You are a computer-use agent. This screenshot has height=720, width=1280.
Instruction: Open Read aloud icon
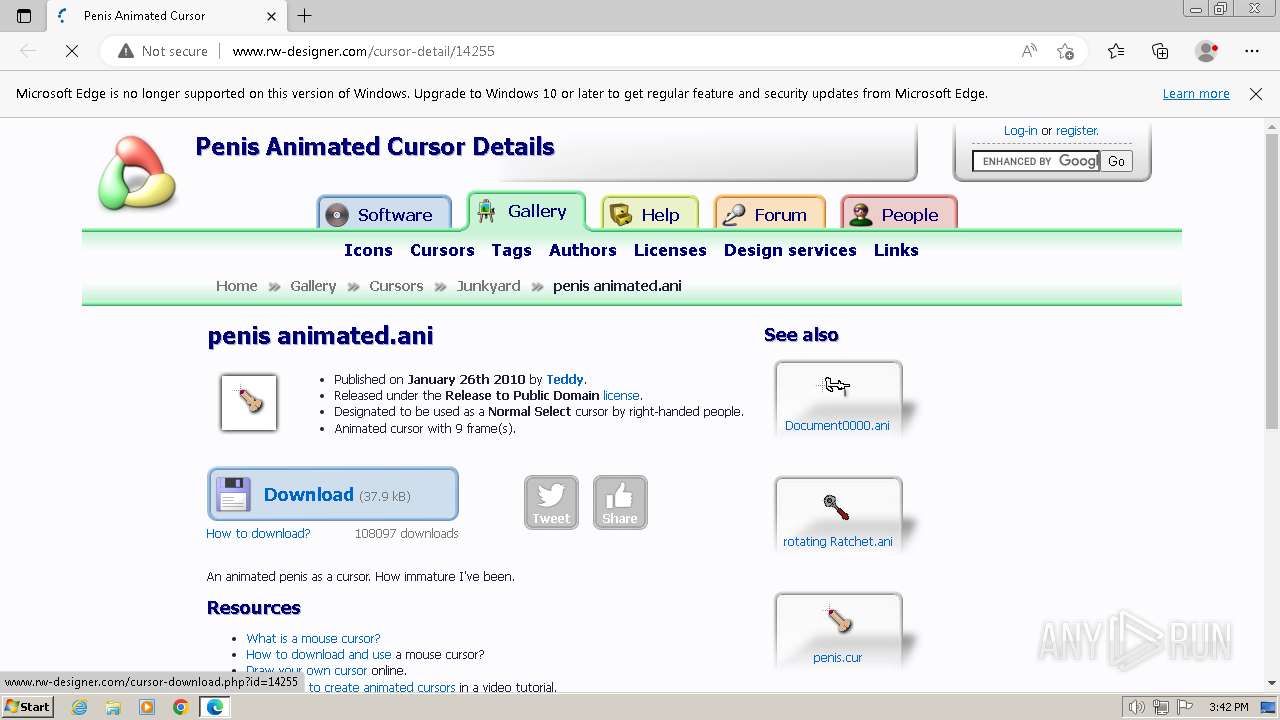(x=1029, y=51)
